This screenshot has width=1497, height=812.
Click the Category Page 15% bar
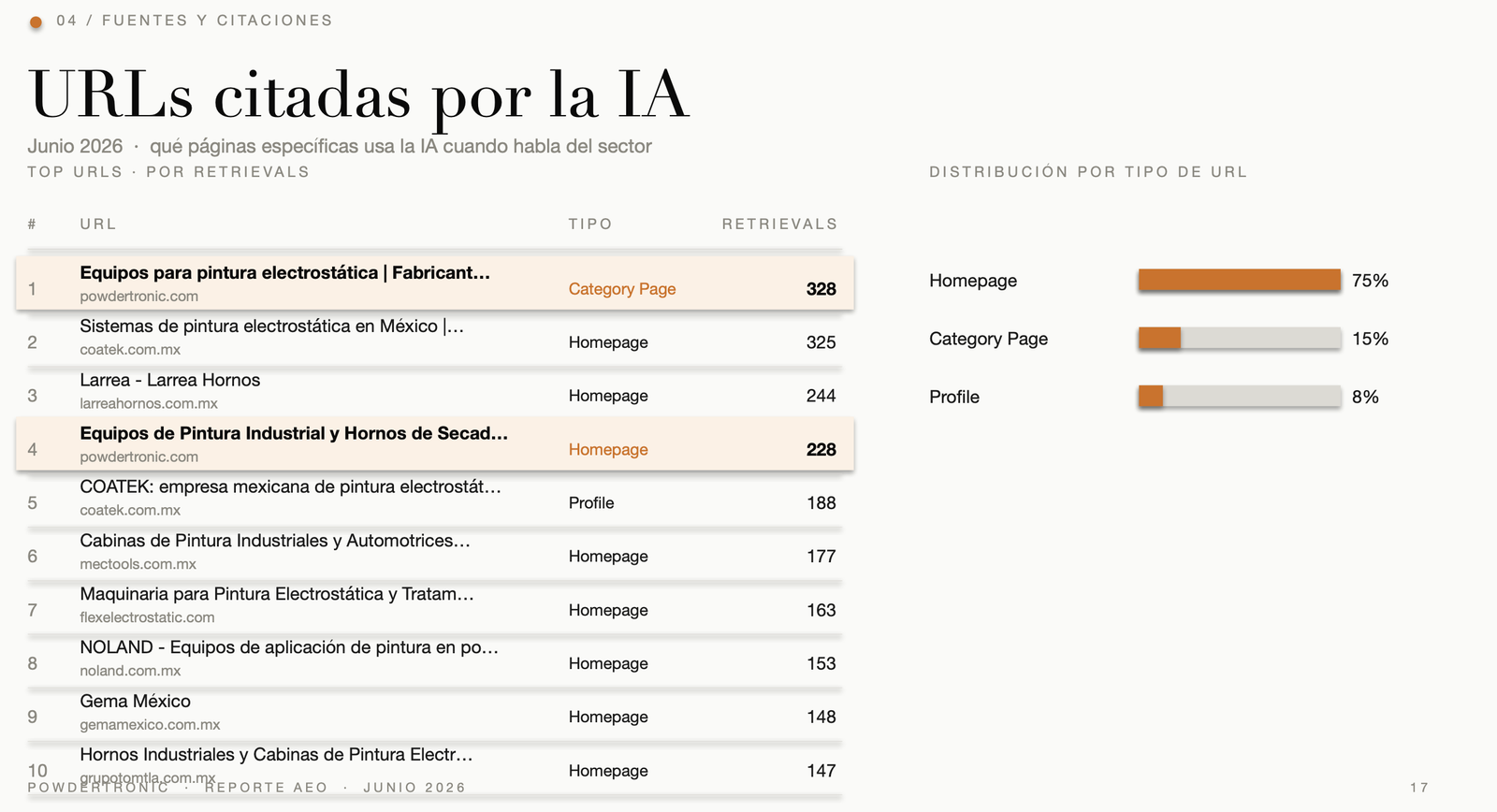coord(1240,338)
